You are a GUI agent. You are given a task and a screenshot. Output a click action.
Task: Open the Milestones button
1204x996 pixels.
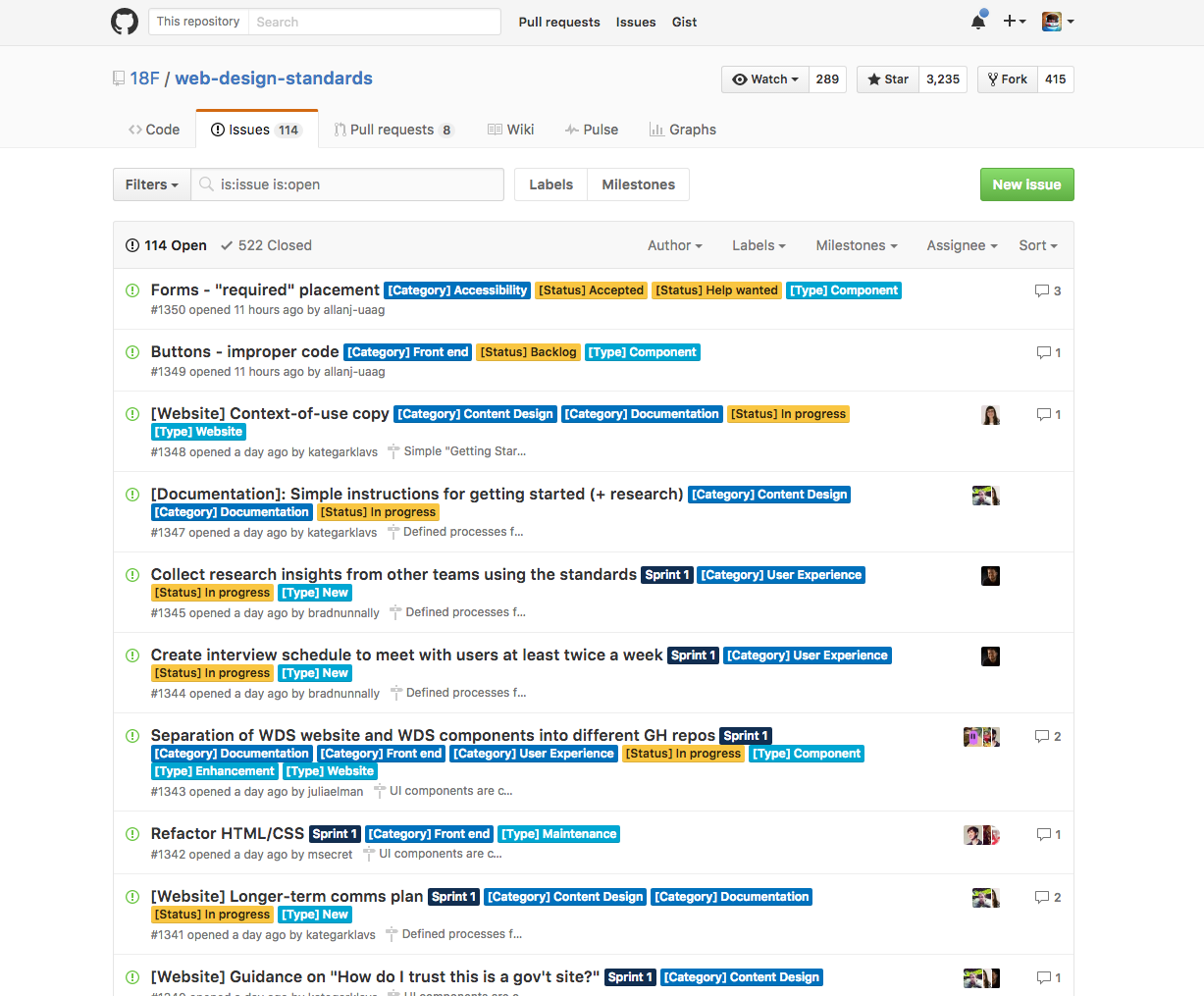click(x=638, y=184)
